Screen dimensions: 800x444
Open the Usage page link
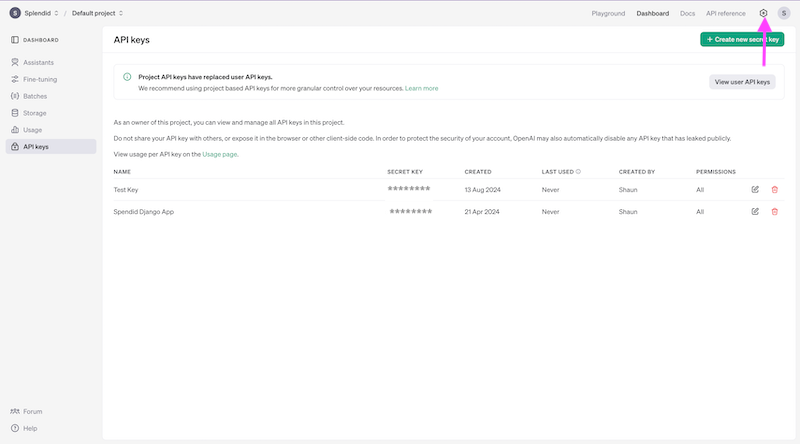point(219,154)
